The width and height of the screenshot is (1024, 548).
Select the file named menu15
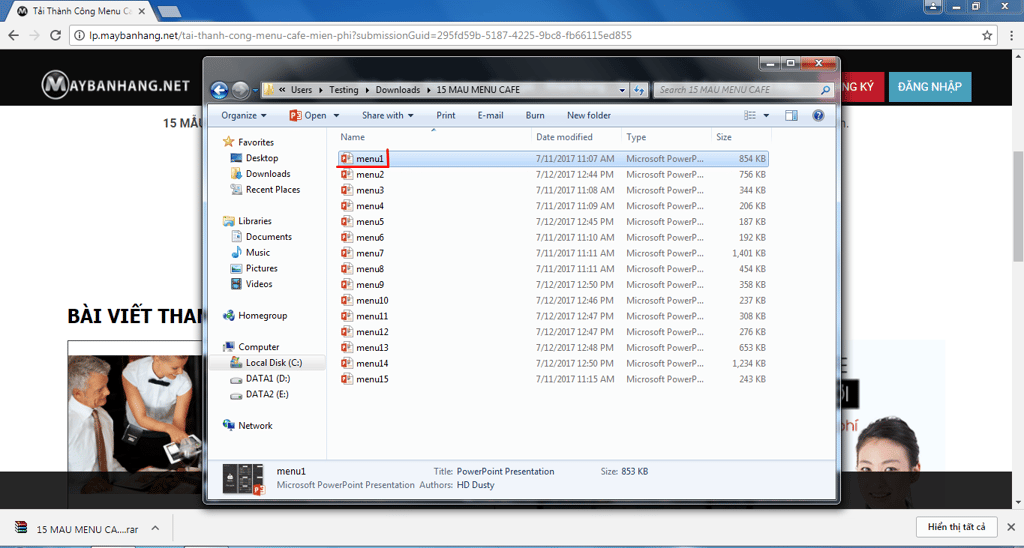pyautogui.click(x=372, y=379)
